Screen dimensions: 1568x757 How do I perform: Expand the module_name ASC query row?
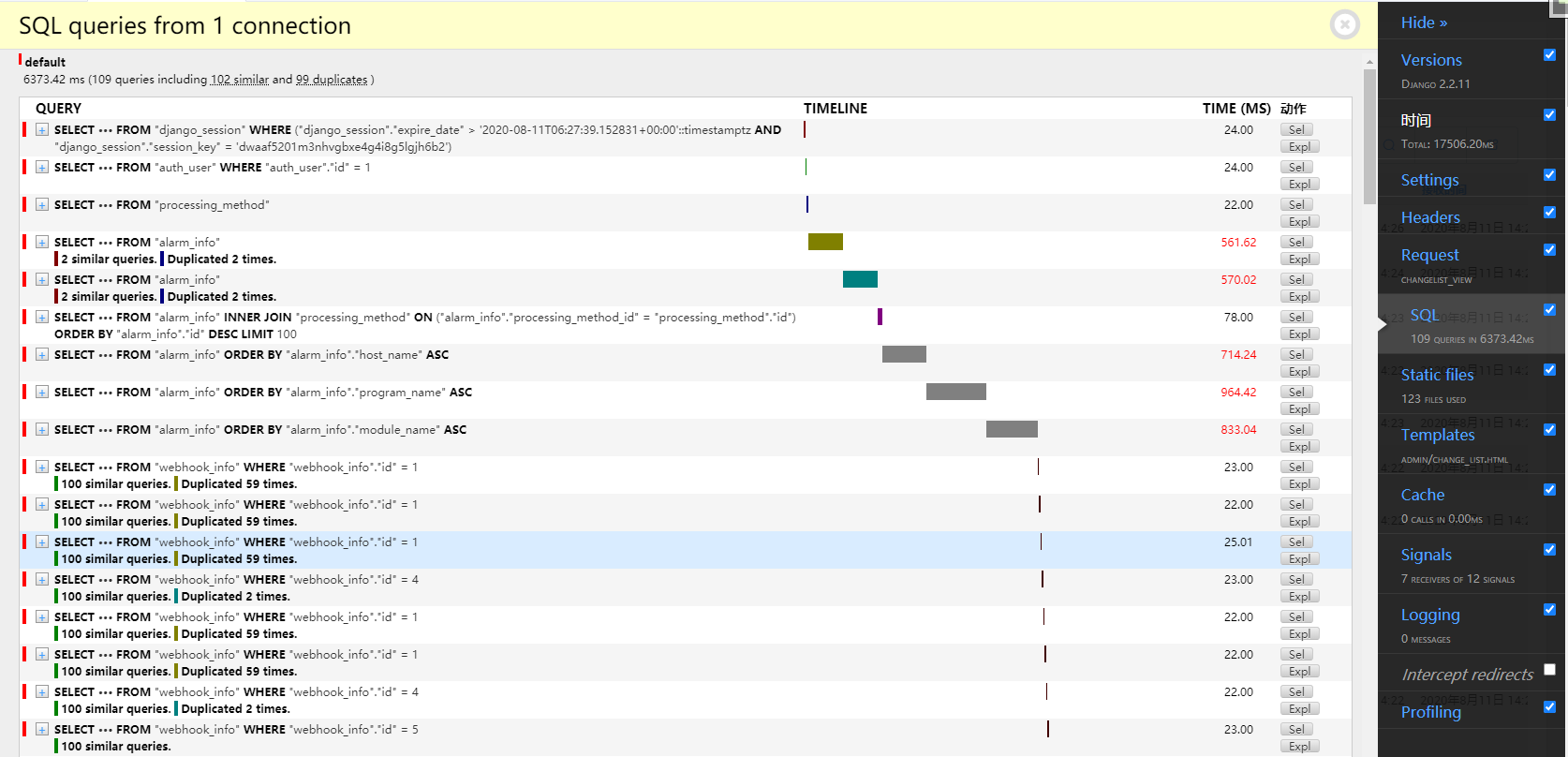[x=42, y=429]
